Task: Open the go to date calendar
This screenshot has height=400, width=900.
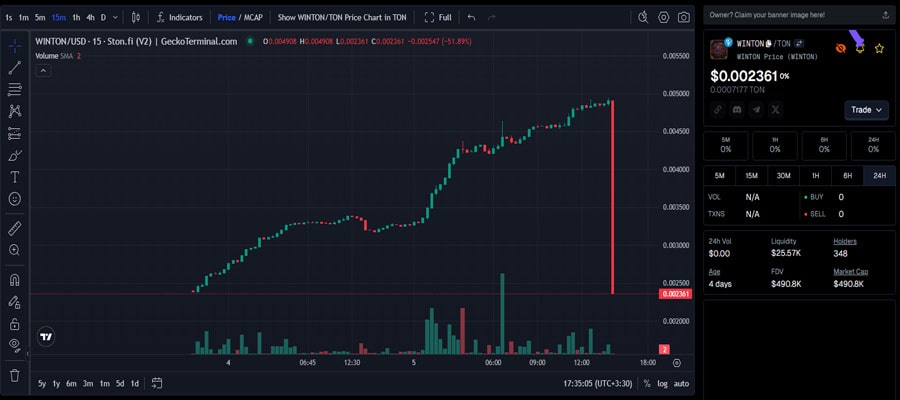Action: (x=157, y=383)
